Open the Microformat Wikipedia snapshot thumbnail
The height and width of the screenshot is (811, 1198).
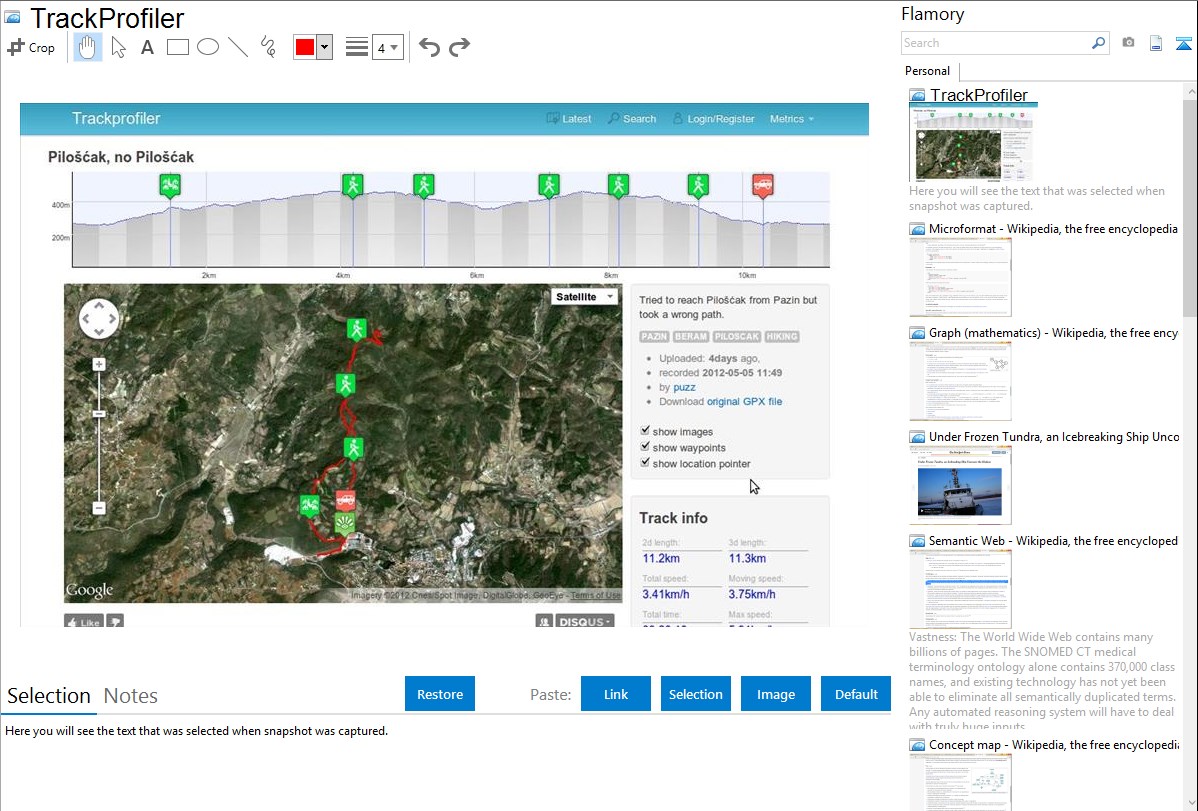coord(960,277)
